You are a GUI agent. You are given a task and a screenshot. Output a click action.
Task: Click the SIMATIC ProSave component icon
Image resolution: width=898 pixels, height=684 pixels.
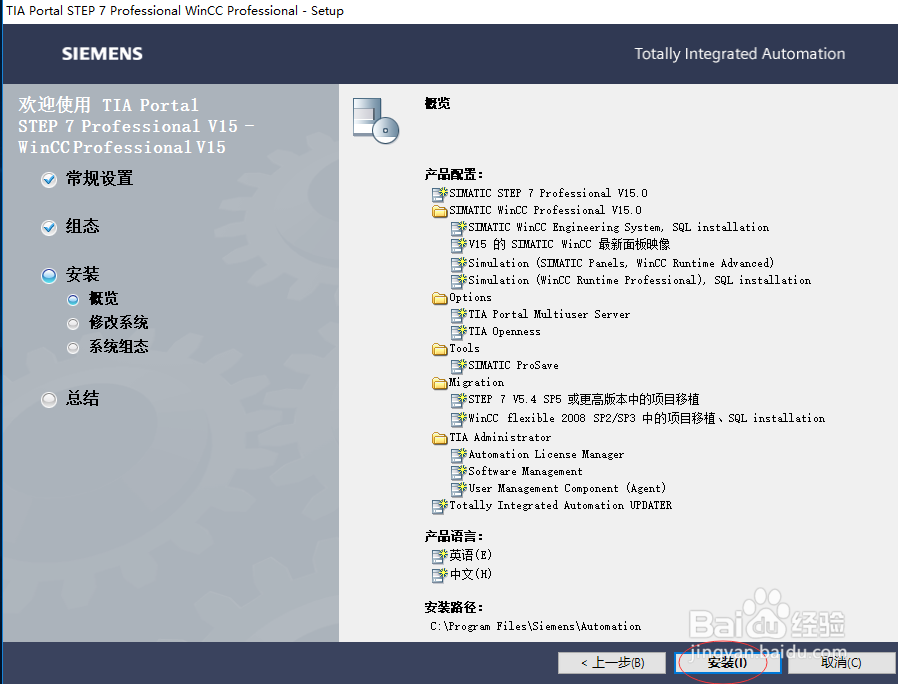click(x=459, y=365)
